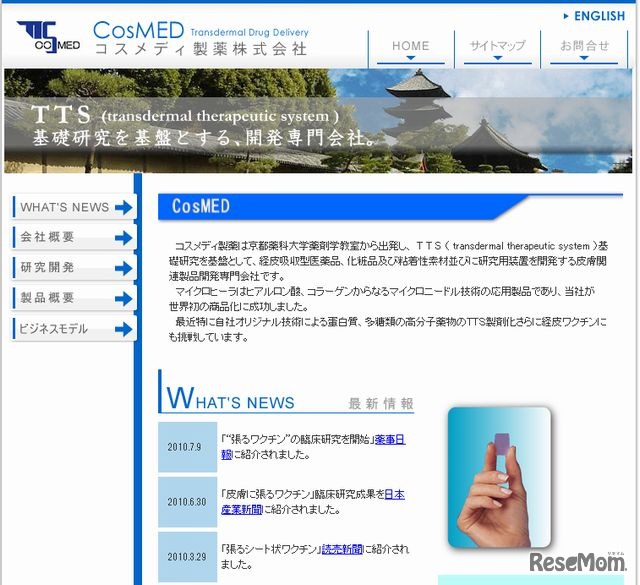Open 研究開発 in the sidebar
This screenshot has height=585, width=640.
click(75, 268)
